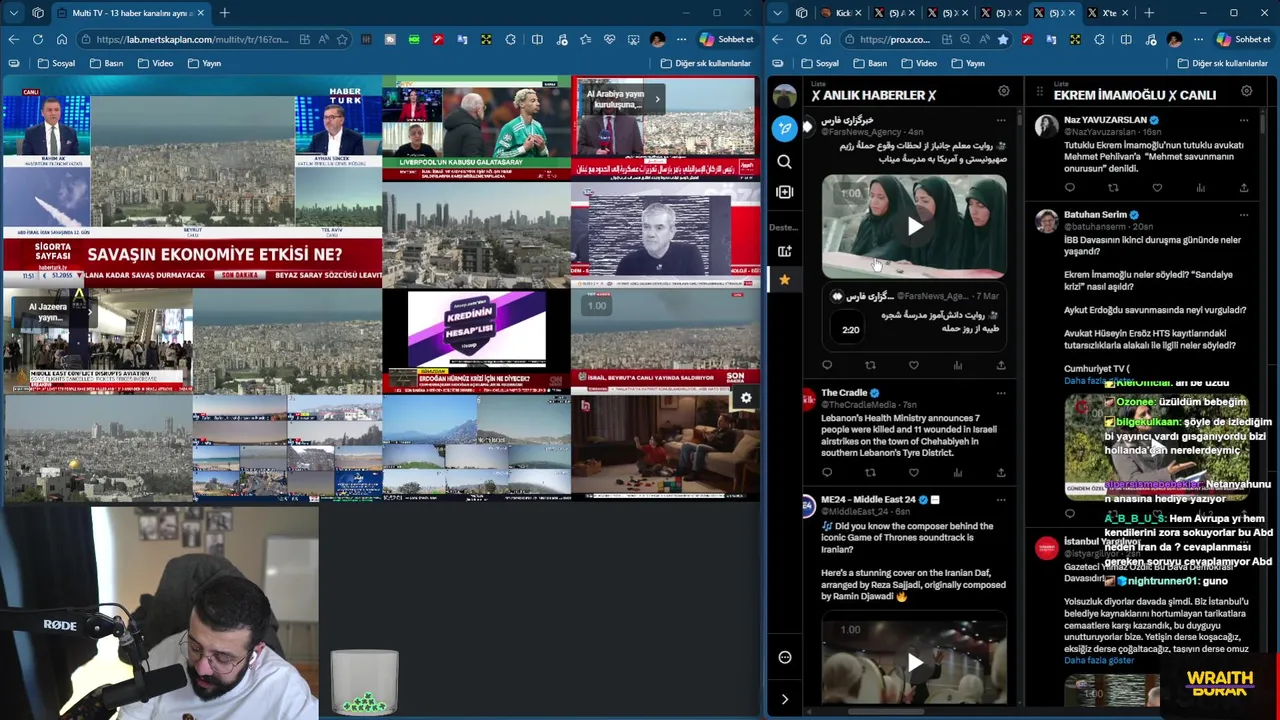Open The Cradle profile name
The height and width of the screenshot is (720, 1280).
tap(844, 393)
